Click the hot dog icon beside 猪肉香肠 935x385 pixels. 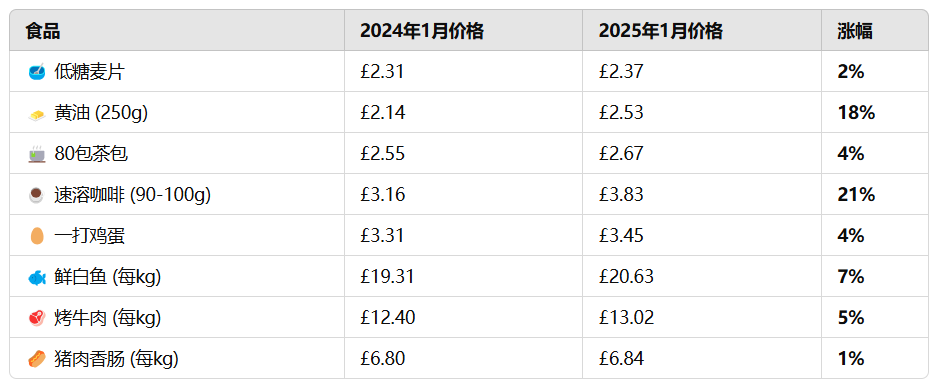coord(37,359)
